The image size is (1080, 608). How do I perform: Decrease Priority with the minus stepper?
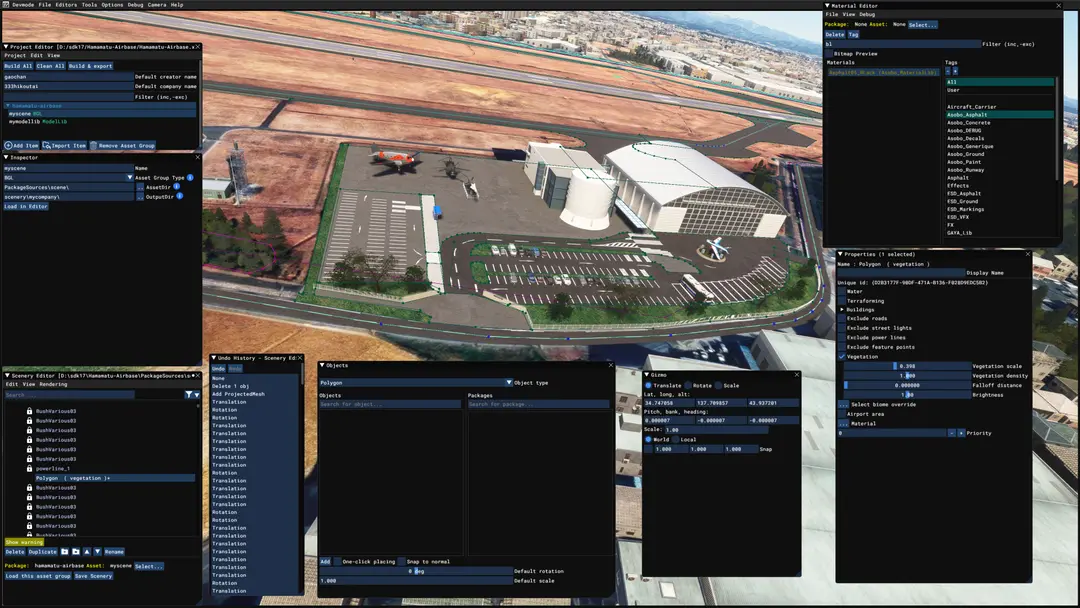point(952,433)
